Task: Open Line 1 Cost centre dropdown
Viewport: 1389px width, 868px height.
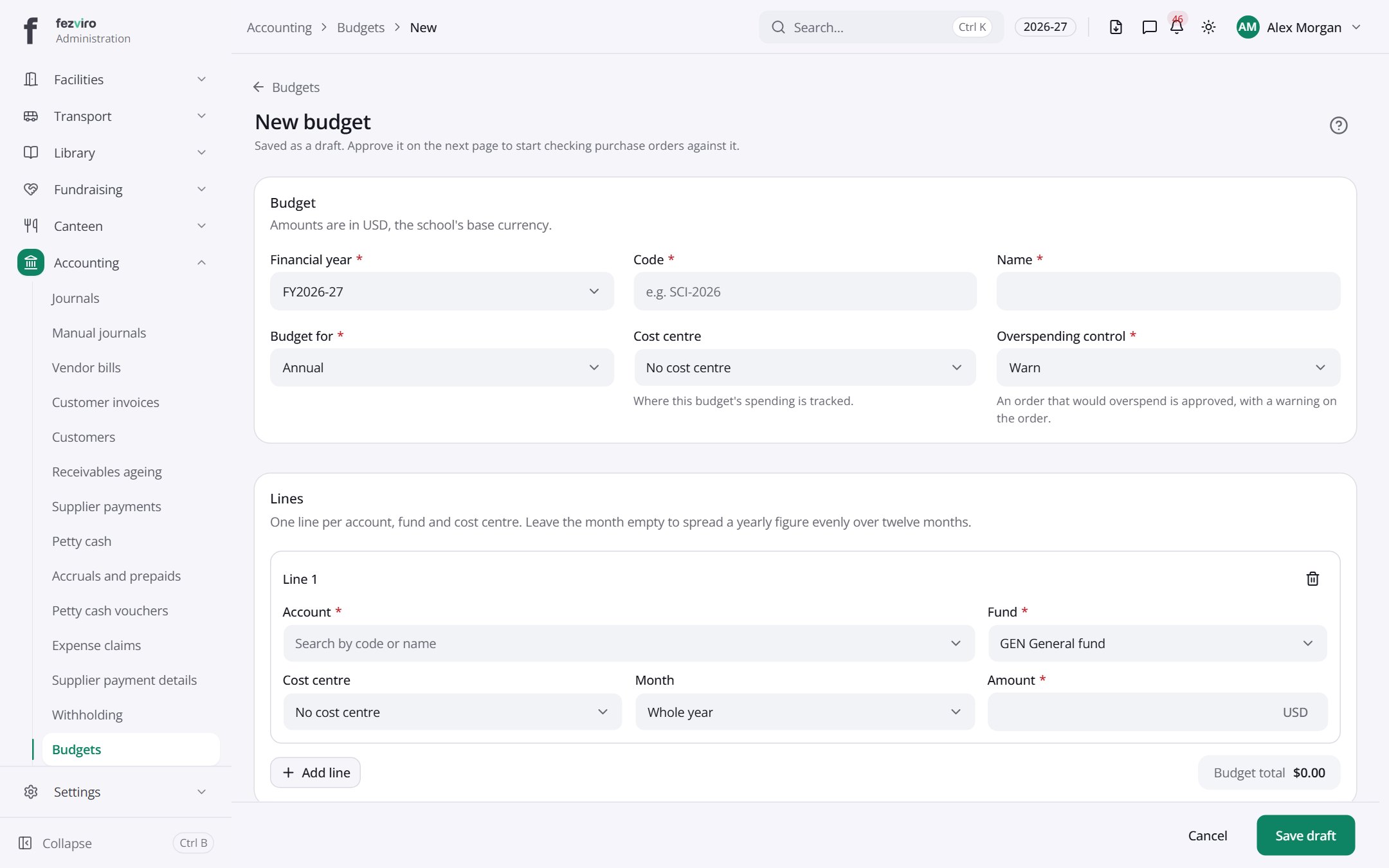Action: coord(453,712)
